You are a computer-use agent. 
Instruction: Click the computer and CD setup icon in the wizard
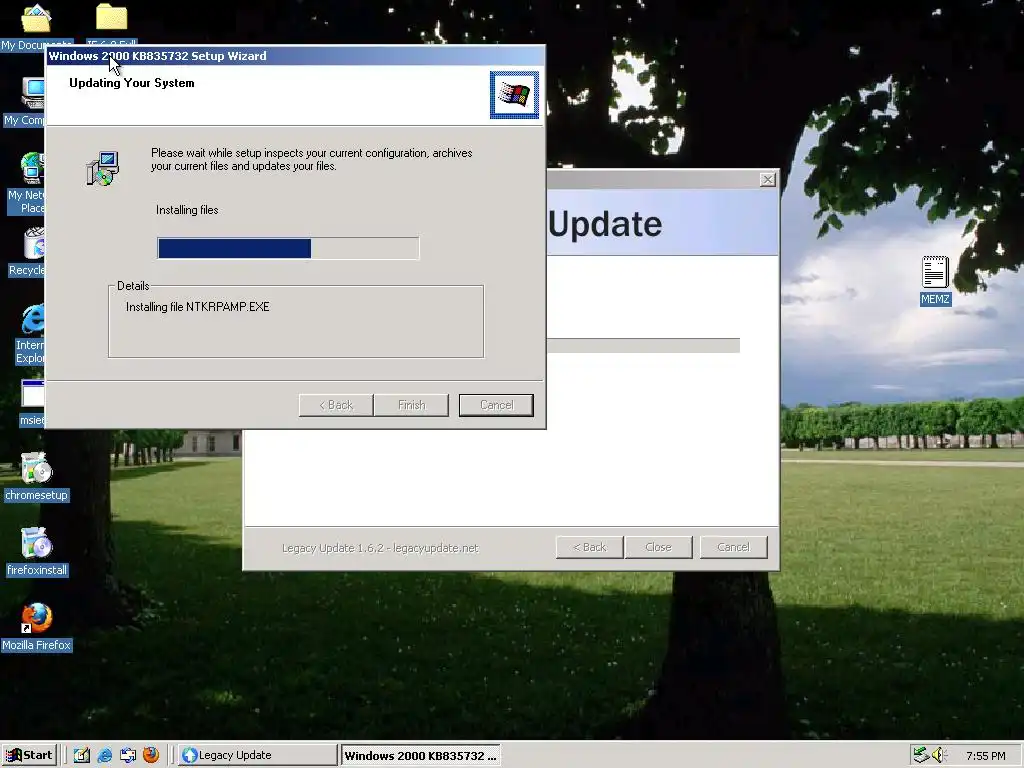pyautogui.click(x=103, y=168)
